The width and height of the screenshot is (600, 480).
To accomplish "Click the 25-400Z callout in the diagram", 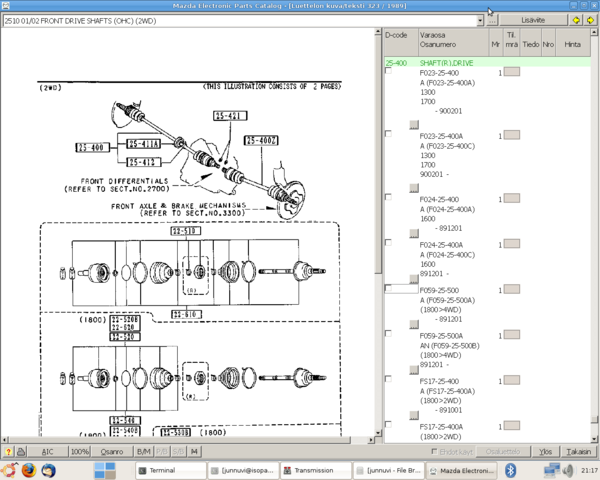I will [x=261, y=140].
